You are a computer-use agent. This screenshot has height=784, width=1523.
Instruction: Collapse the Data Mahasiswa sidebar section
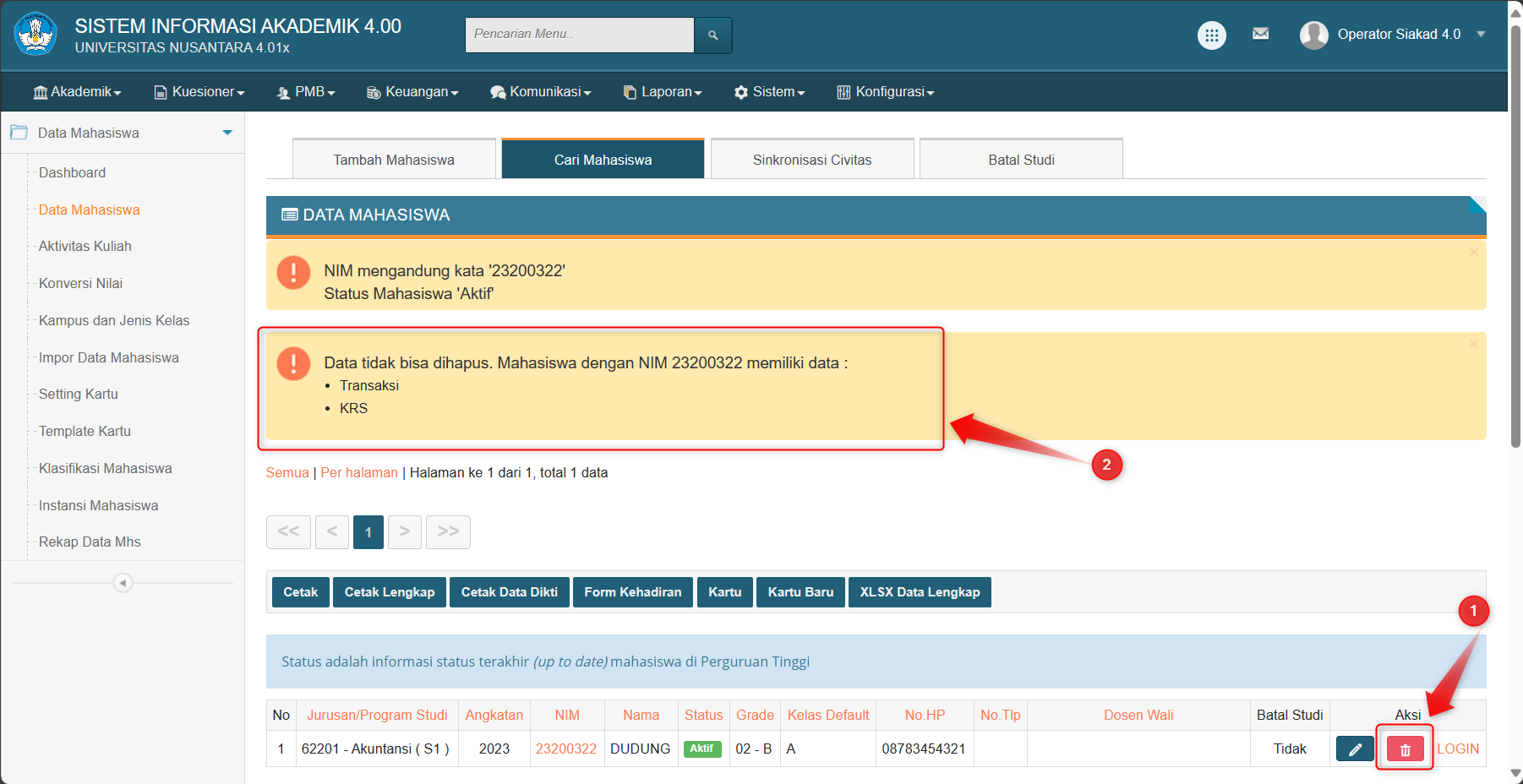(227, 133)
